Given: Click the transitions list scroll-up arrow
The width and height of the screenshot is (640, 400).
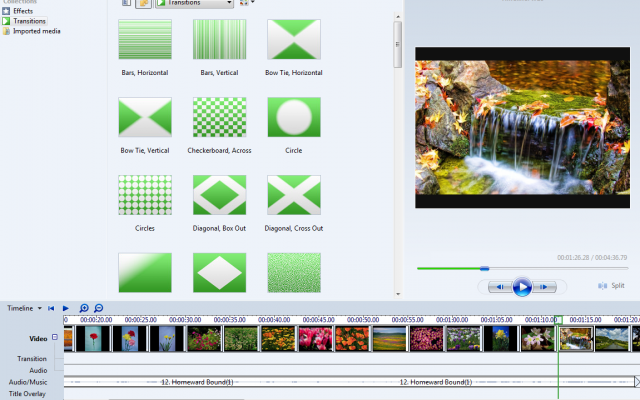Looking at the screenshot, I should click(x=398, y=16).
